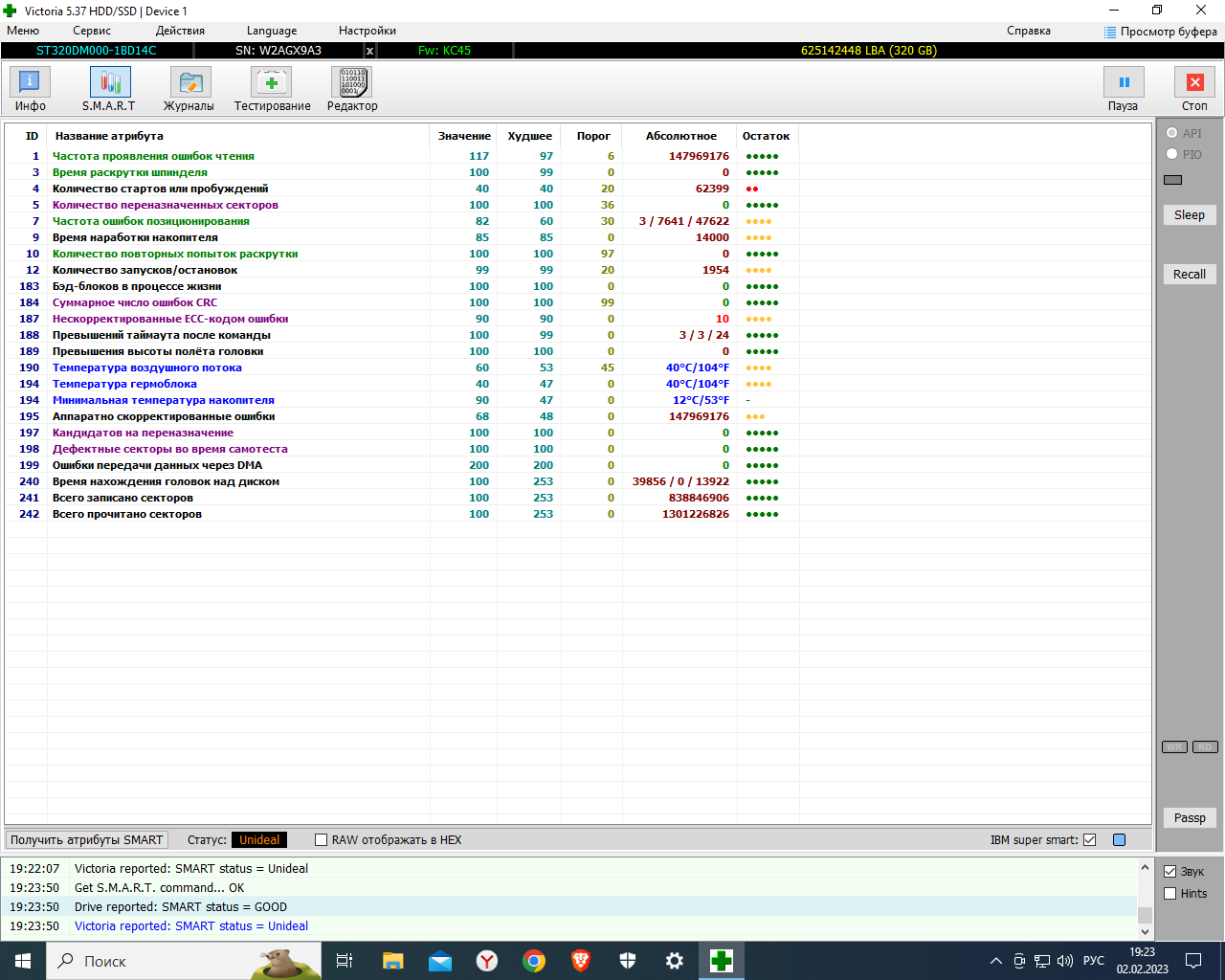Open the Меню menu
The image size is (1225, 980).
[x=23, y=31]
